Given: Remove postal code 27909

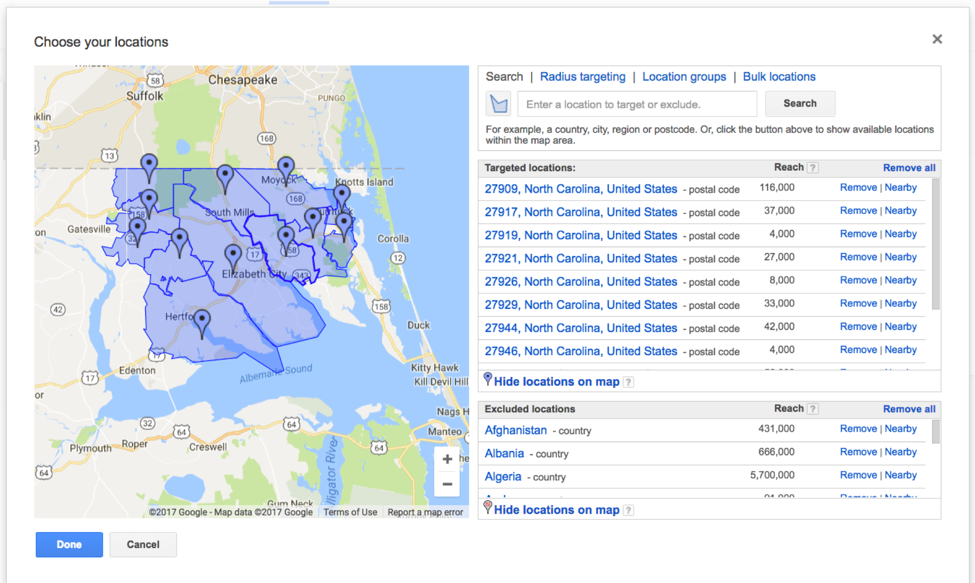Looking at the screenshot, I should click(x=858, y=188).
